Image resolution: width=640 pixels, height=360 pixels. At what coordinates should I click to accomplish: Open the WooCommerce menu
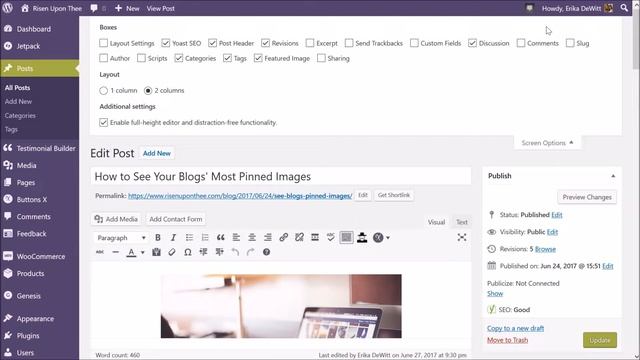tap(40, 256)
